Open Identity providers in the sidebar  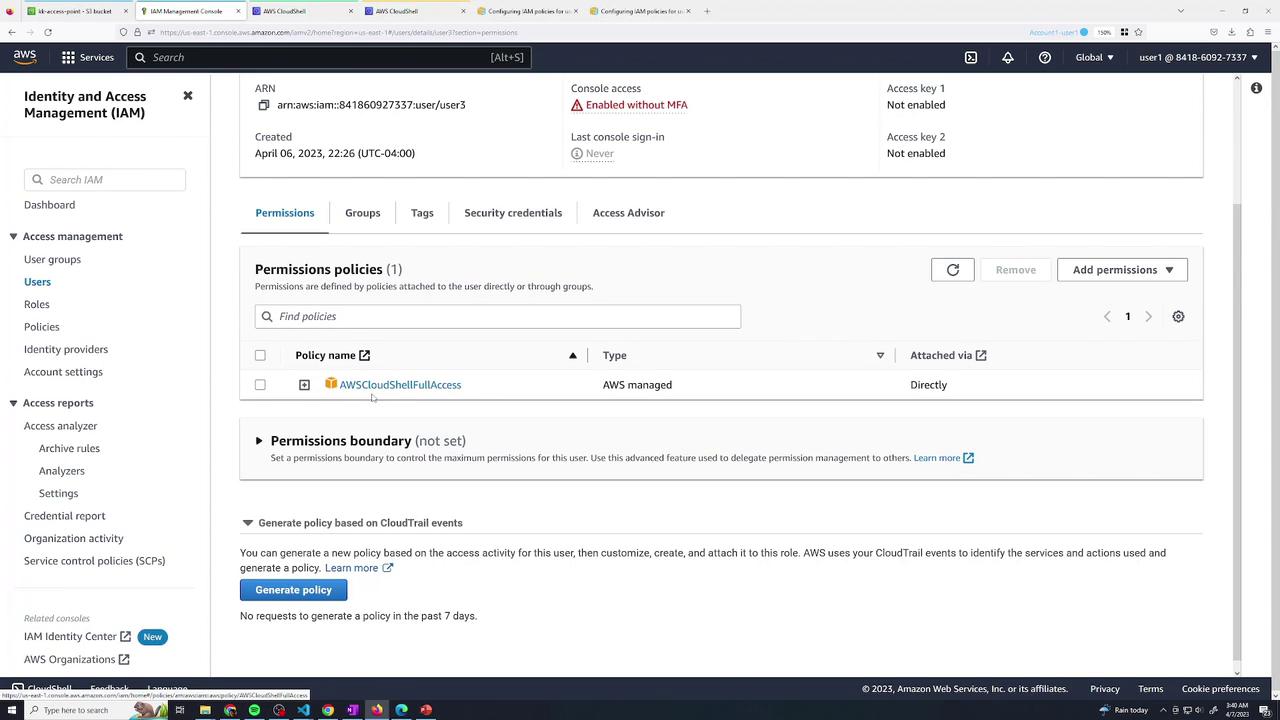coord(66,349)
